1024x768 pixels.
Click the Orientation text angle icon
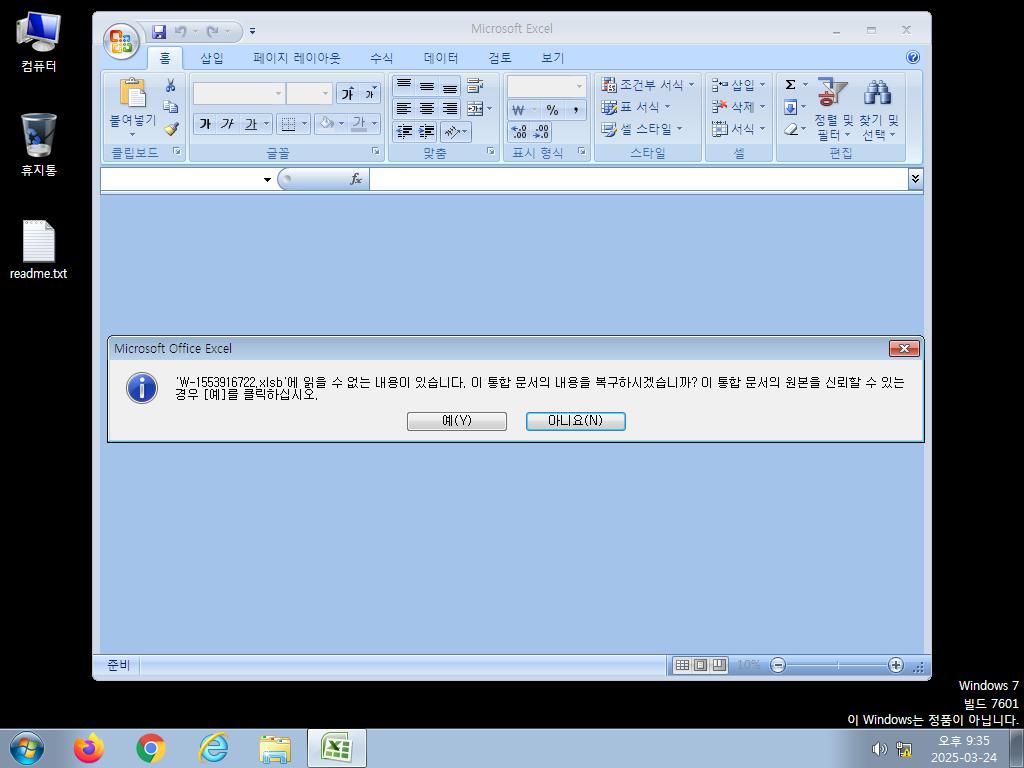(455, 132)
